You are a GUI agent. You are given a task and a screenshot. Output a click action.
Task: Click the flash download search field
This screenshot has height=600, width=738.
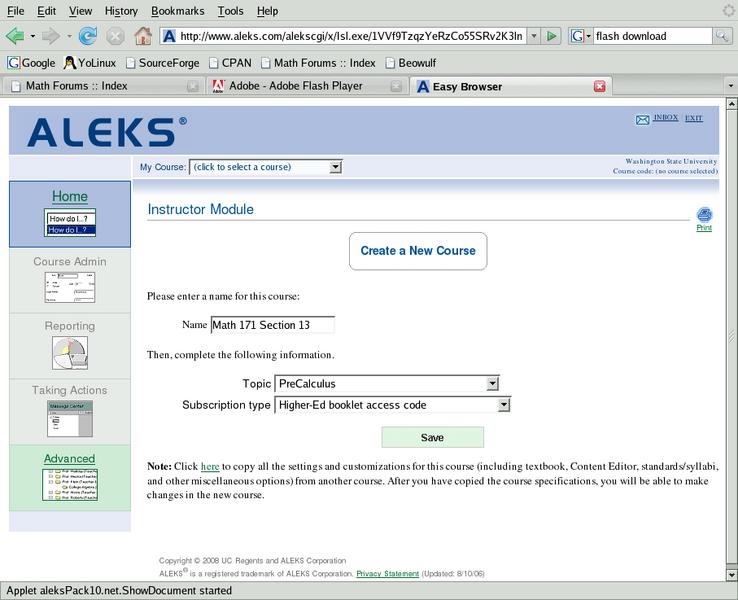pyautogui.click(x=653, y=36)
